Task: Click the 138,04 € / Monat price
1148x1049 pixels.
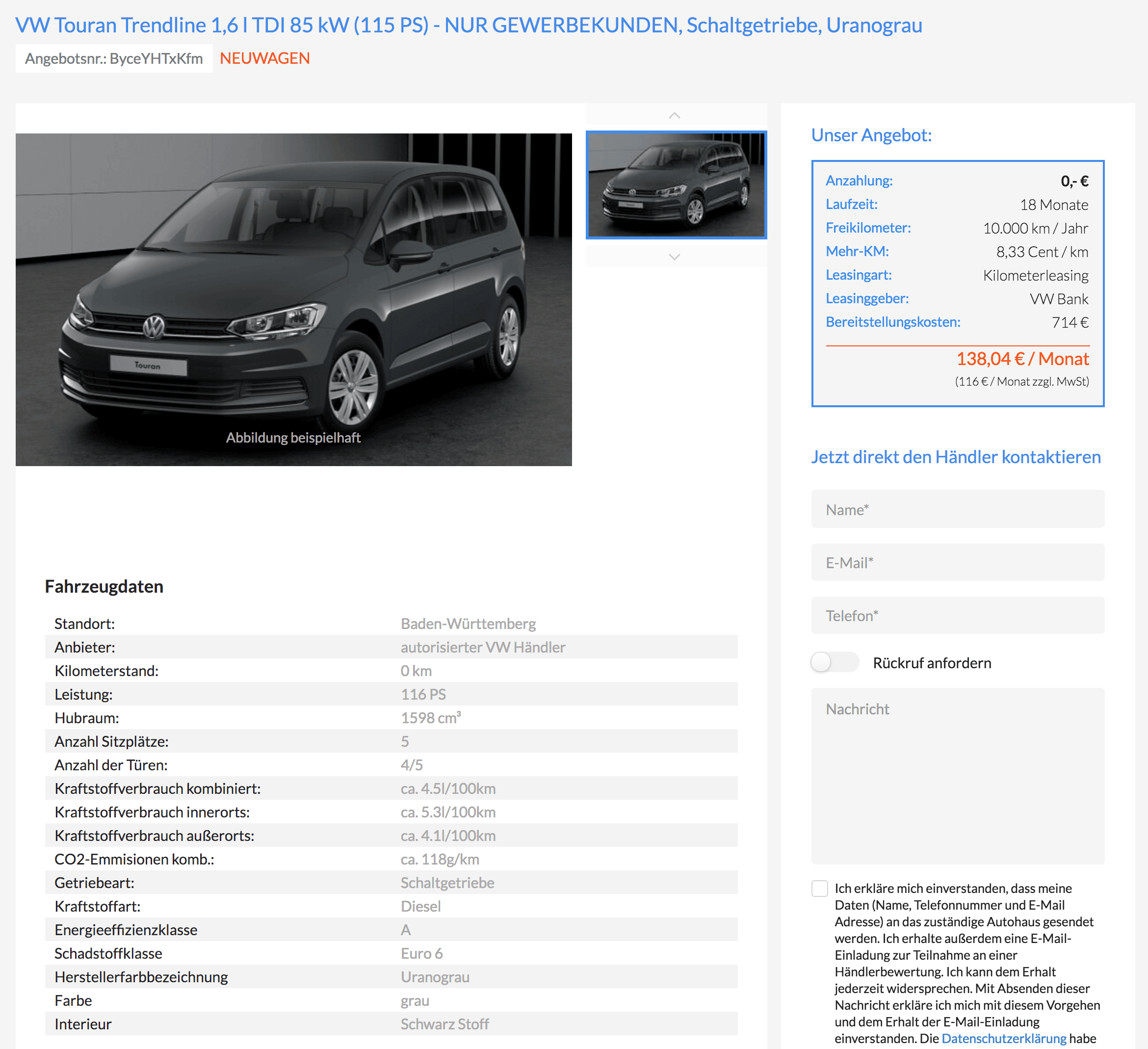Action: pos(1023,359)
